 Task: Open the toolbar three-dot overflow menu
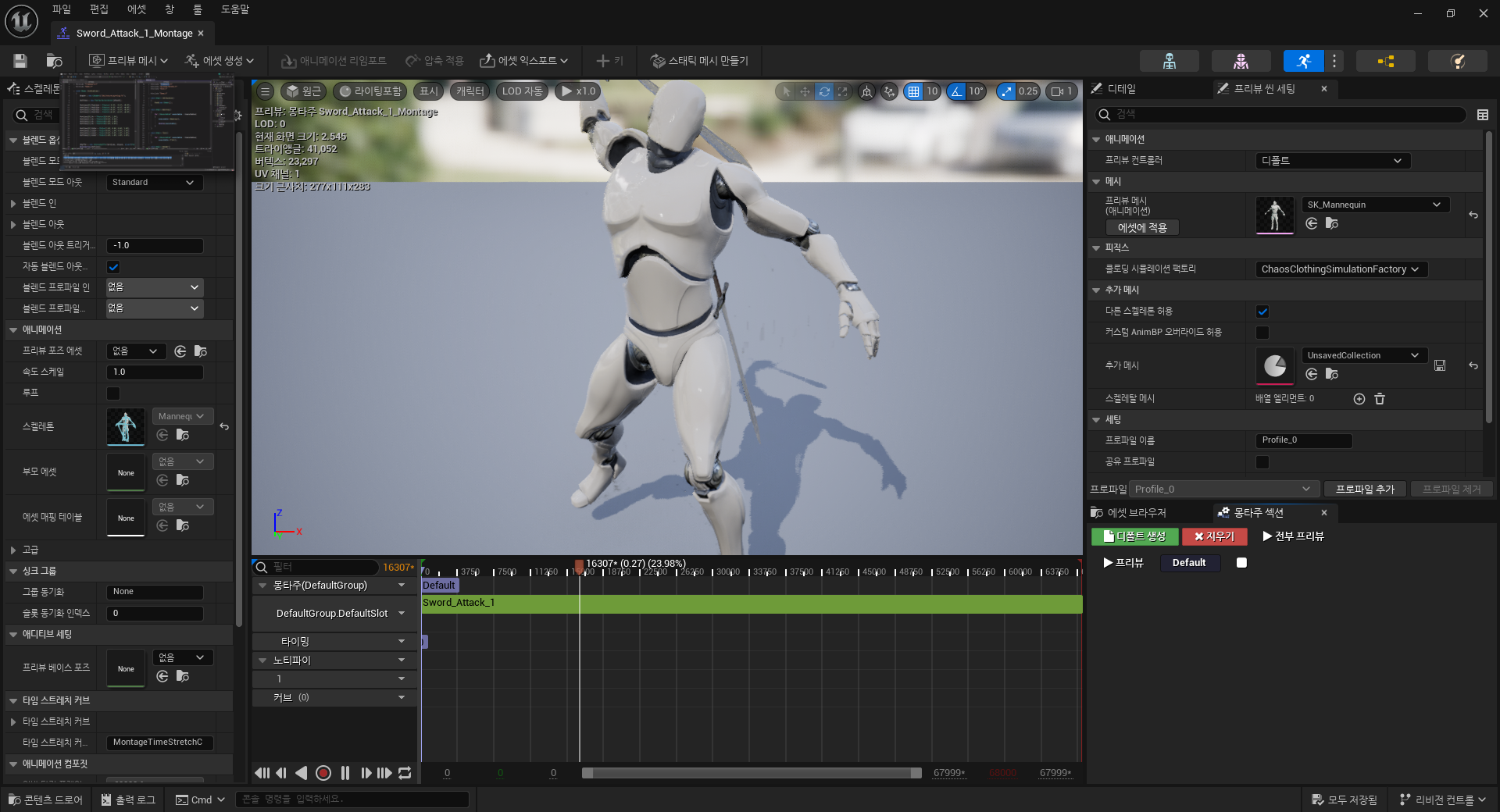(x=1334, y=61)
